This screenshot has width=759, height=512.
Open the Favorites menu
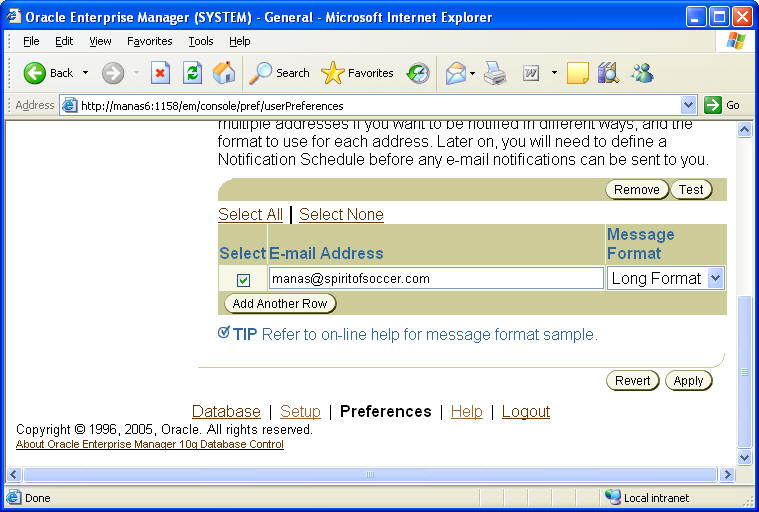point(150,41)
